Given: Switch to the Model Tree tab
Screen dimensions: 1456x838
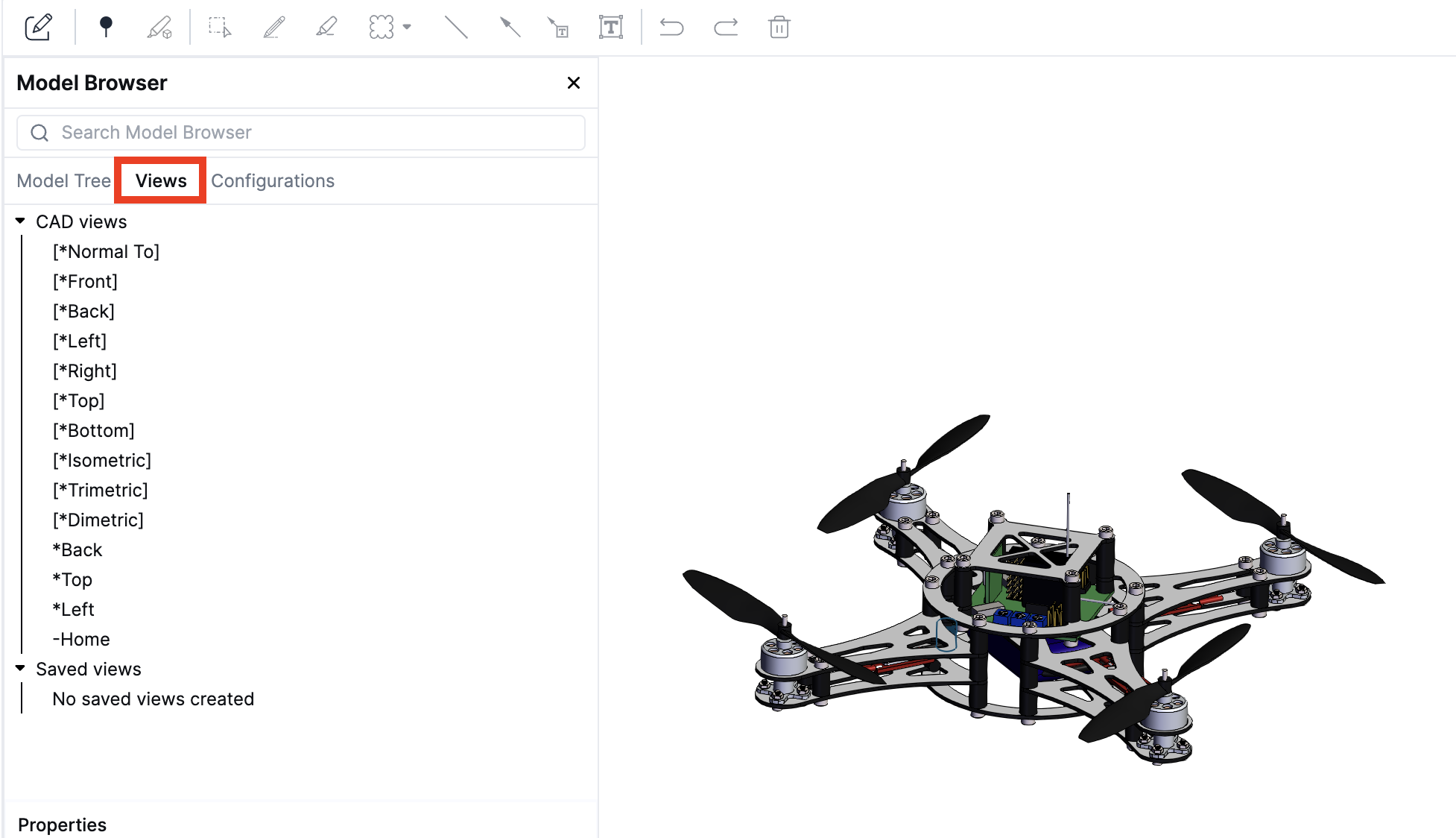Looking at the screenshot, I should (x=64, y=180).
